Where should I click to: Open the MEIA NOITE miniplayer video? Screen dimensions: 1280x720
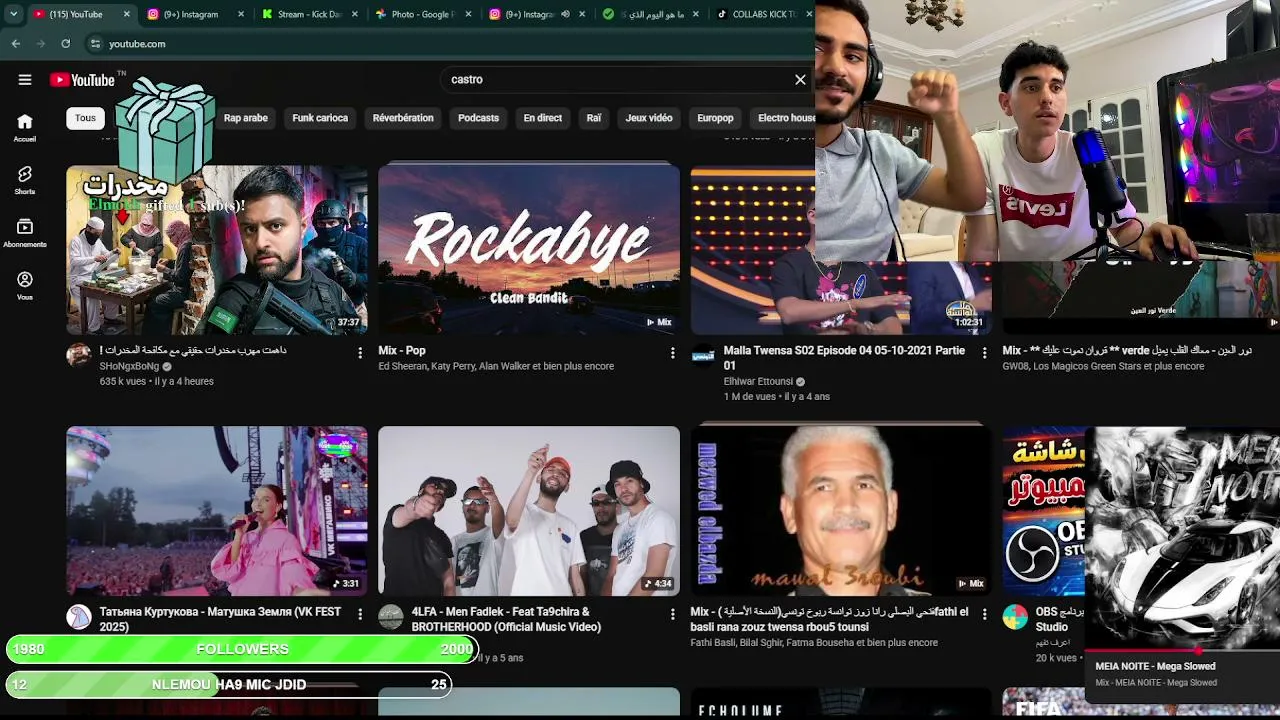coord(1182,538)
